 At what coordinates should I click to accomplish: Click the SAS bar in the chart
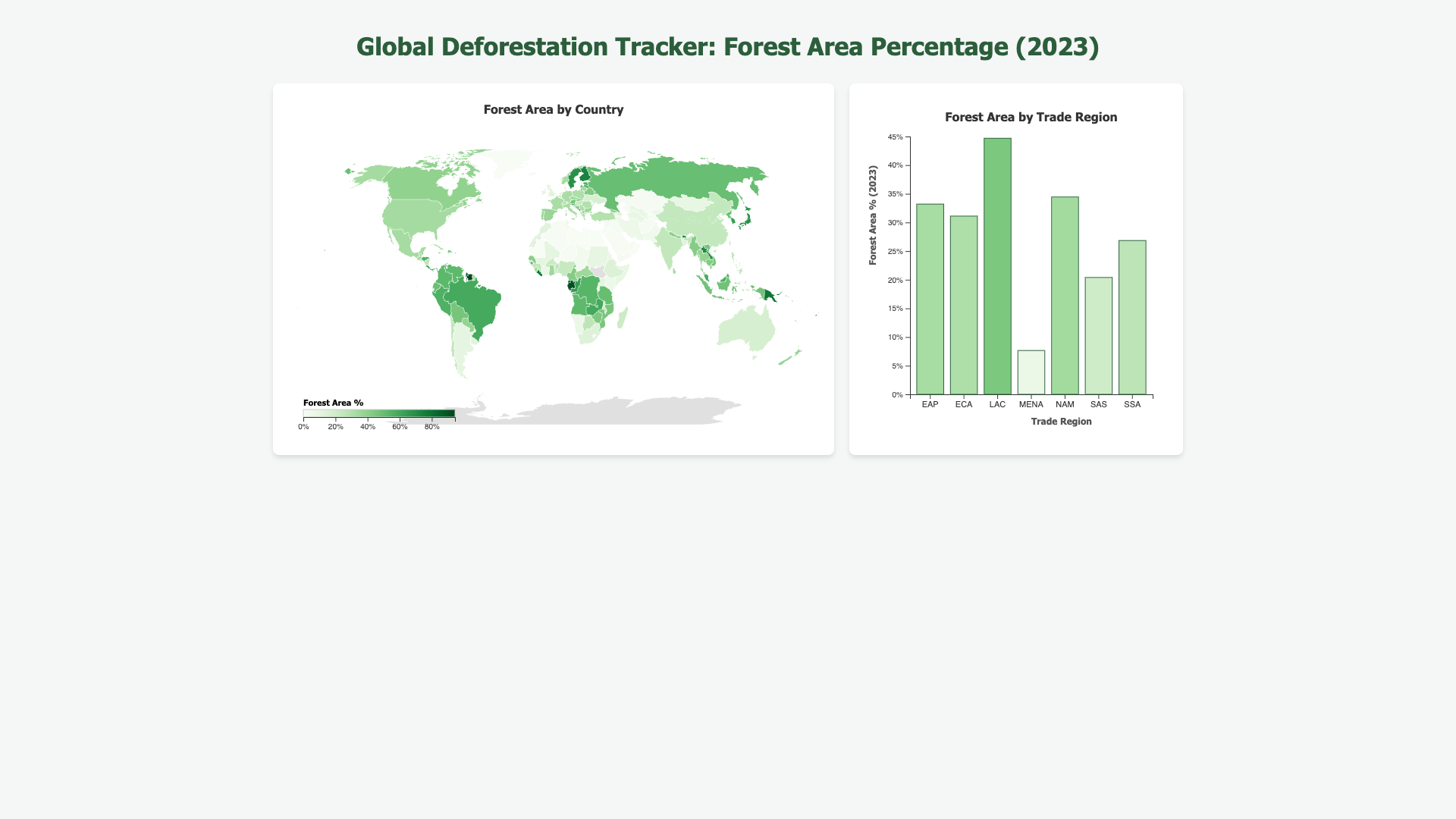[1099, 336]
